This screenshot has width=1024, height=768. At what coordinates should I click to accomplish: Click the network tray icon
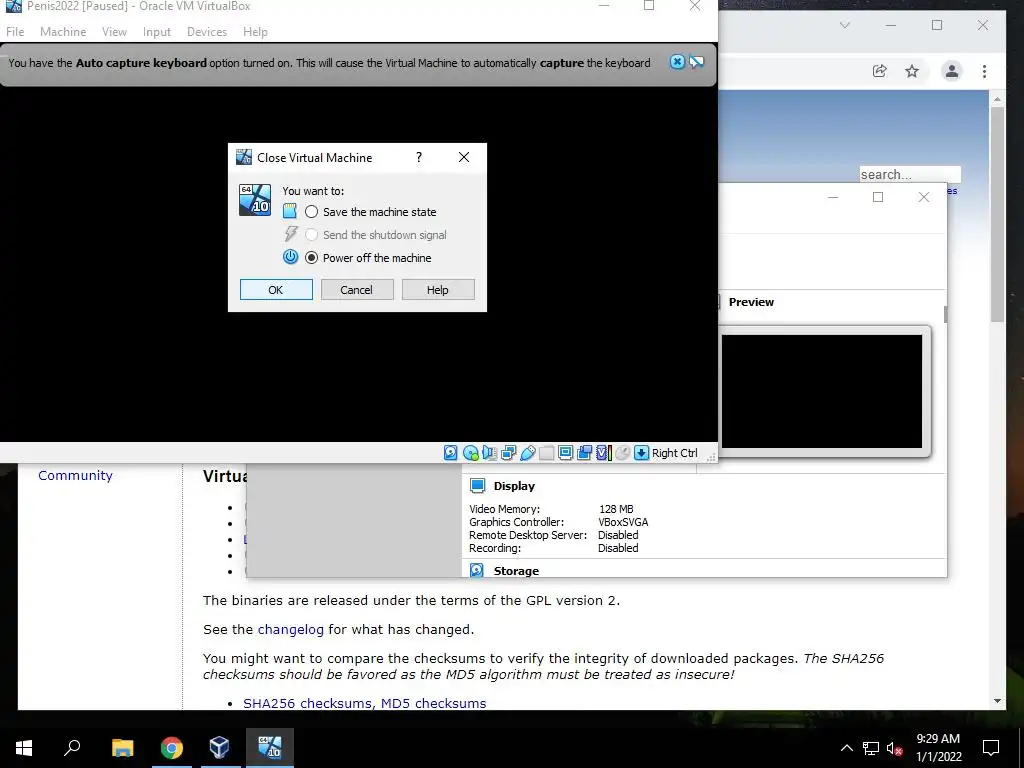pyautogui.click(x=871, y=748)
